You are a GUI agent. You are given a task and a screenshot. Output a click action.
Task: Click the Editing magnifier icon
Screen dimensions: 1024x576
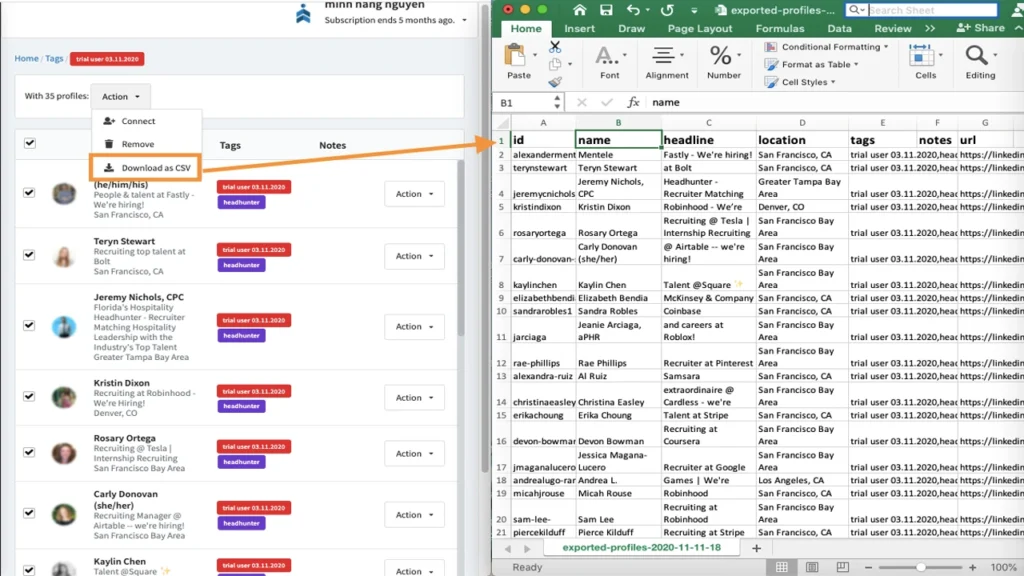[975, 55]
